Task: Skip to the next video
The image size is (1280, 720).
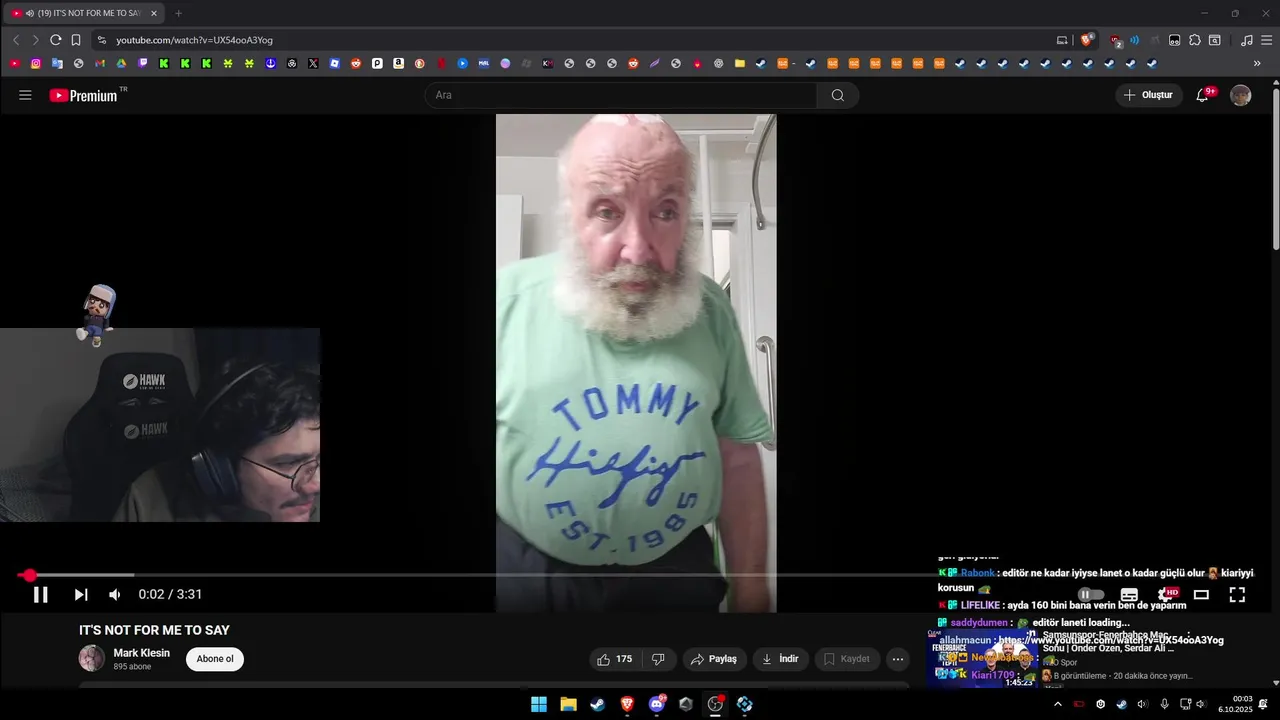Action: click(81, 595)
